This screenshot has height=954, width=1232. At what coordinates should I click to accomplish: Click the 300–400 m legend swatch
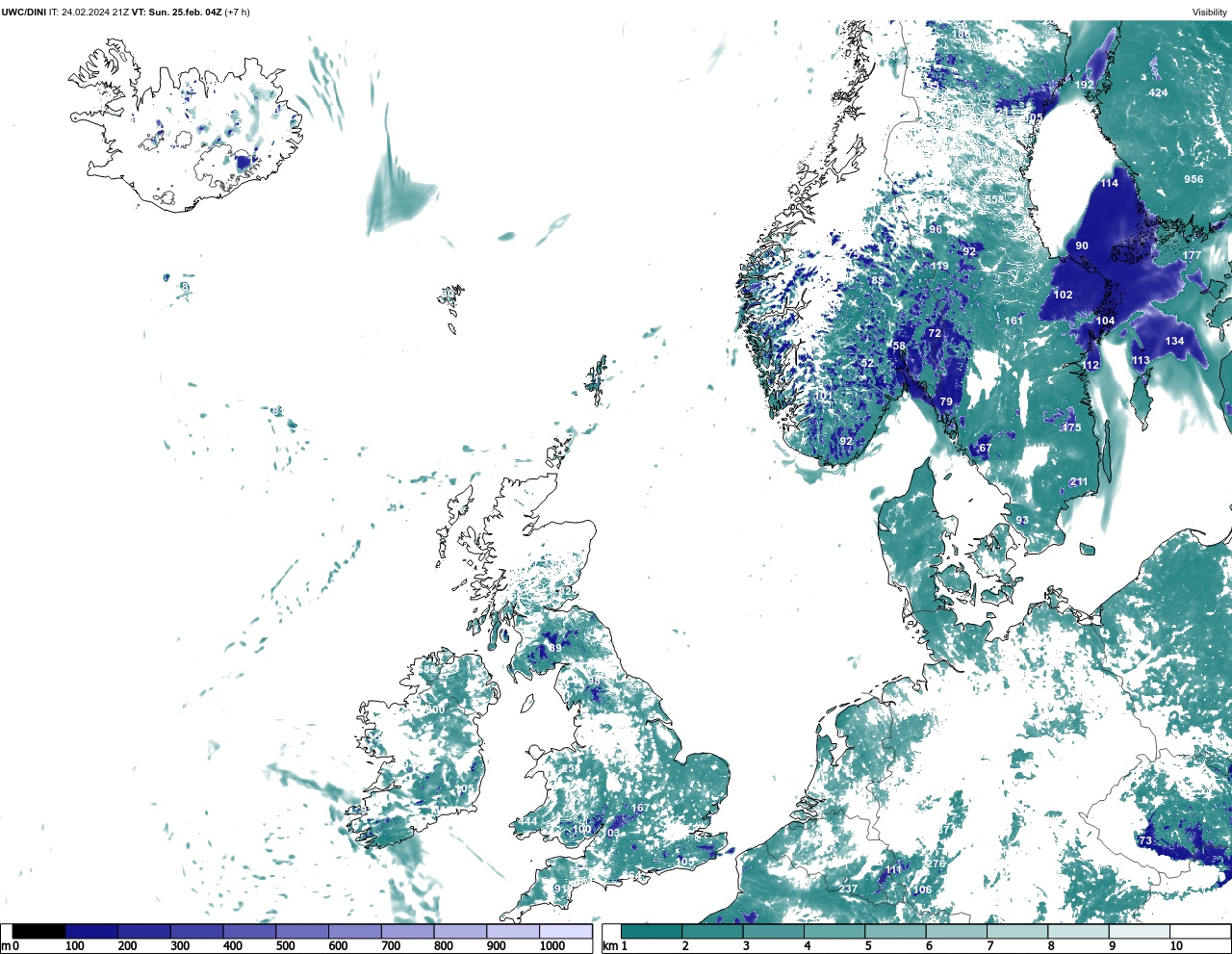pos(197,931)
